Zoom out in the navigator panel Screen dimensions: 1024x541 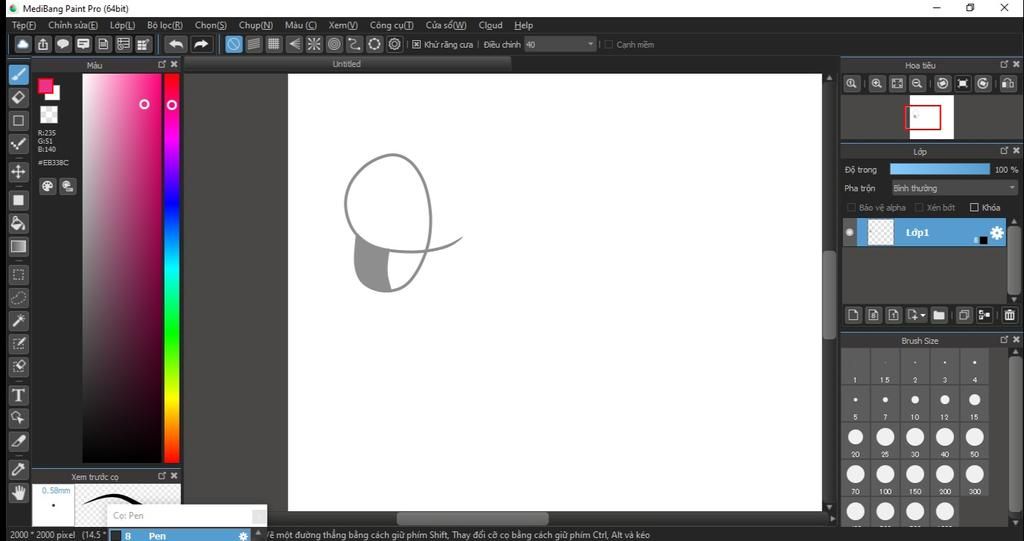coord(918,84)
